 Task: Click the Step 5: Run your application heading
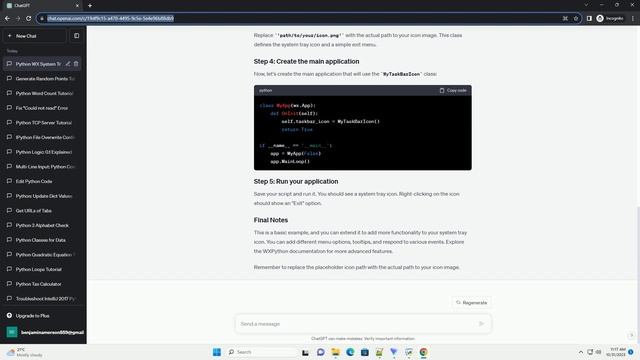[296, 181]
